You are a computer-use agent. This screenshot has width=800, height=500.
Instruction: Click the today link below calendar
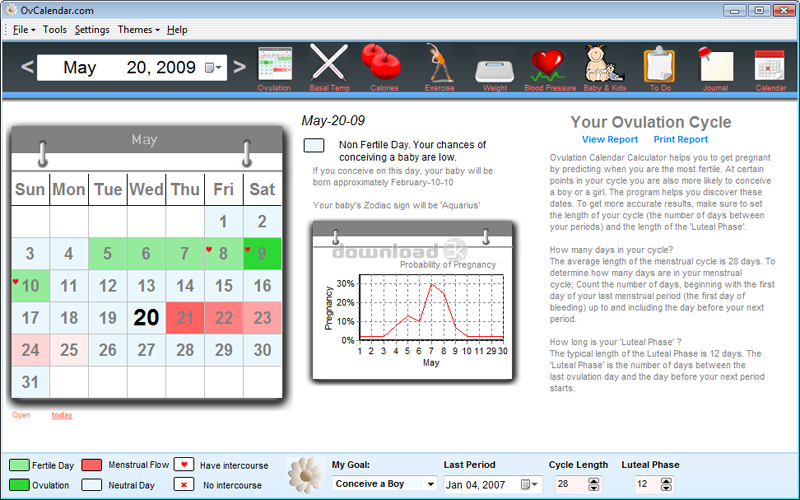[x=62, y=415]
